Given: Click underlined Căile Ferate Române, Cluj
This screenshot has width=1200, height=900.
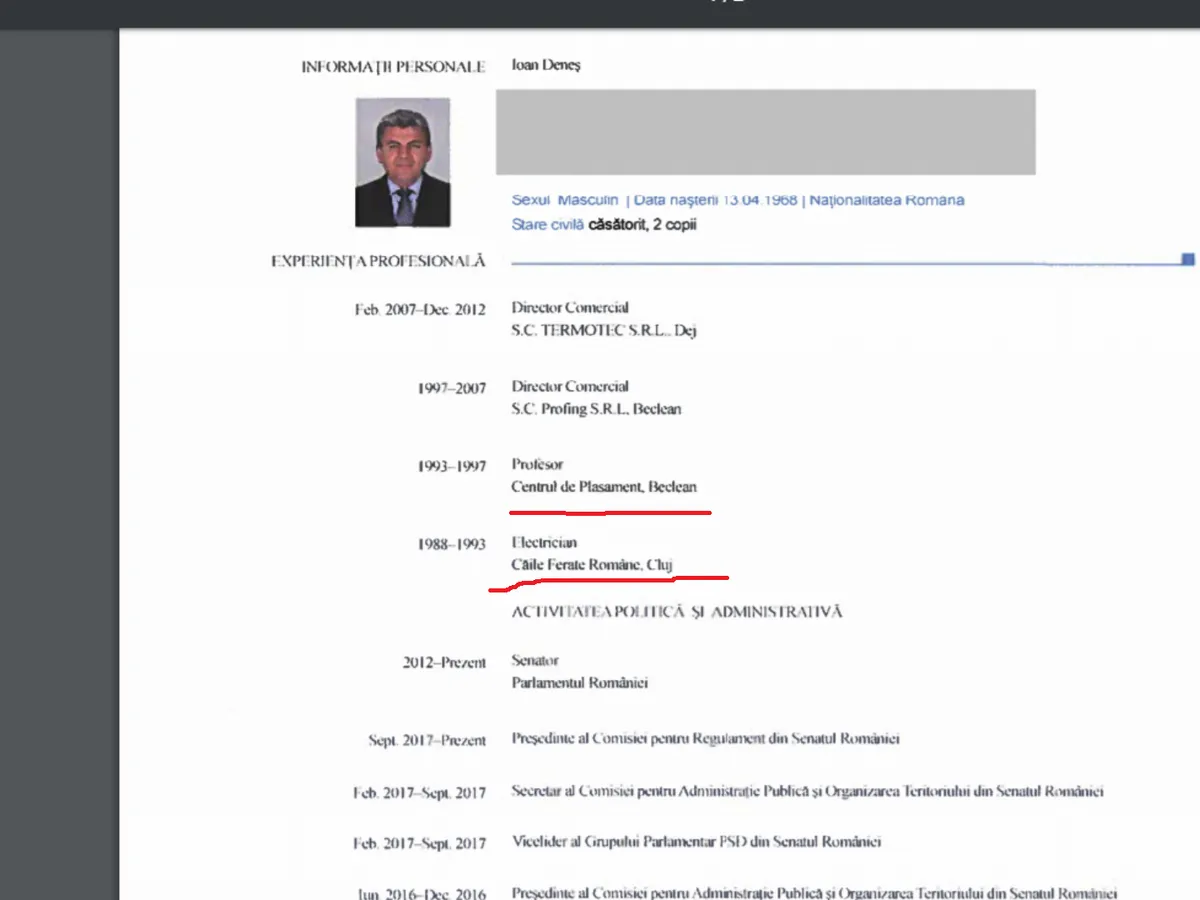Looking at the screenshot, I should [x=592, y=565].
